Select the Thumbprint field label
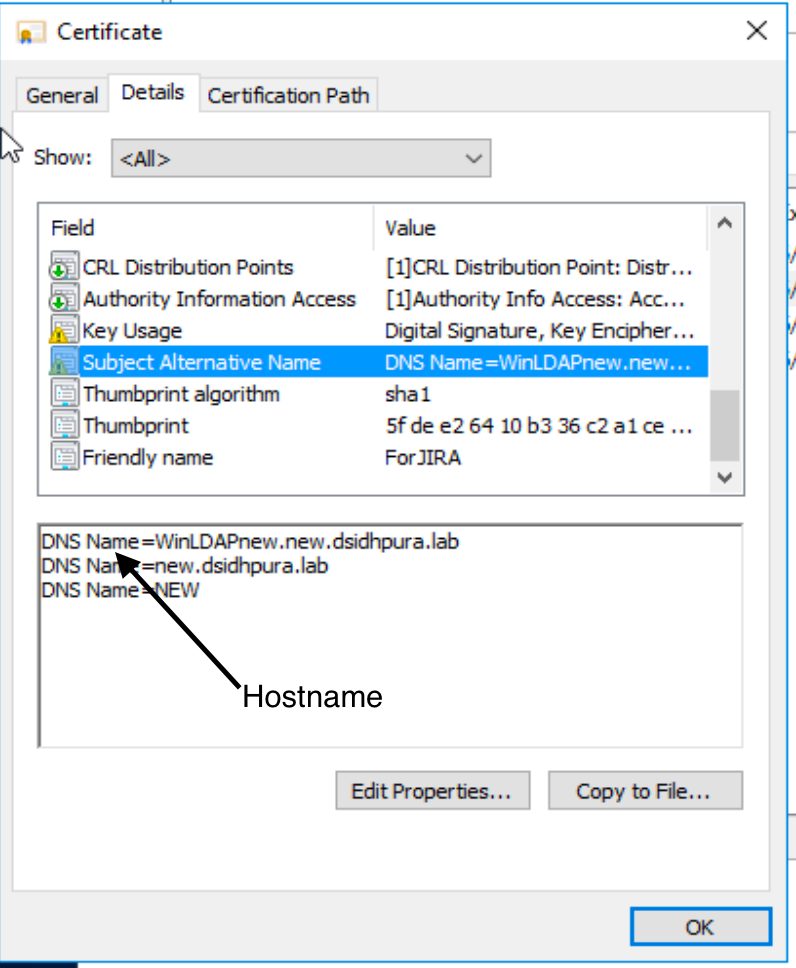This screenshot has width=796, height=968. click(136, 426)
